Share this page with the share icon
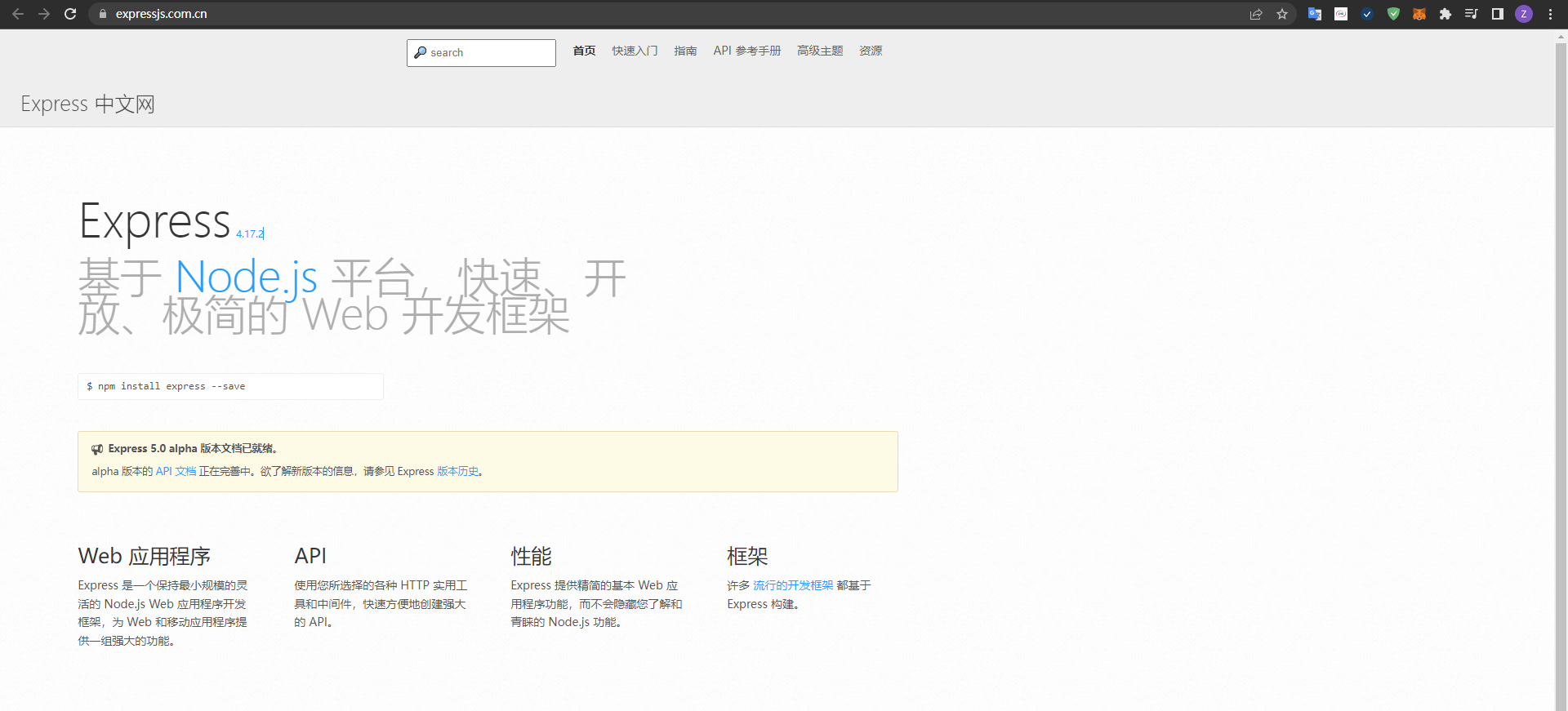The image size is (1568, 711). click(1256, 14)
